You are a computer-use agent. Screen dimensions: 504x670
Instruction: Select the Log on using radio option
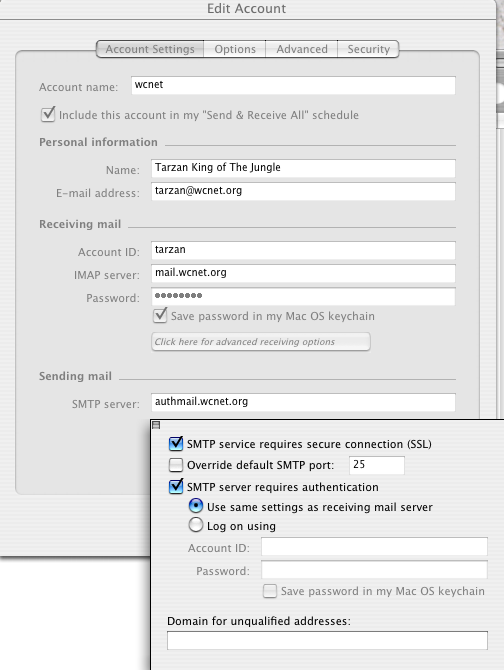196,525
